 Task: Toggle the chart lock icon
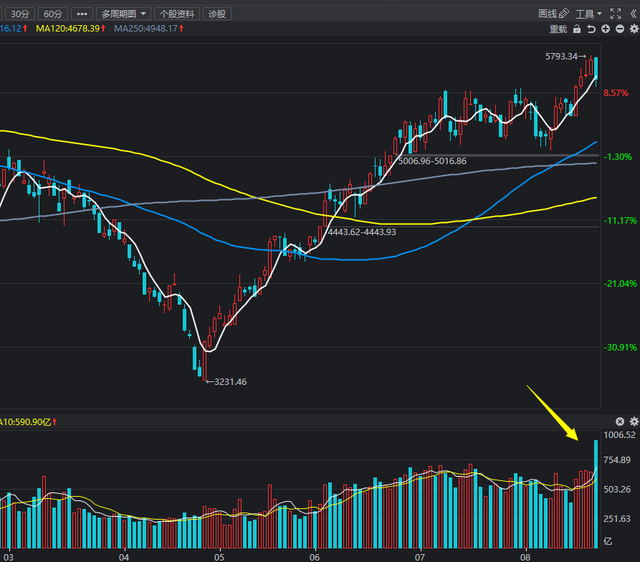pos(577,30)
